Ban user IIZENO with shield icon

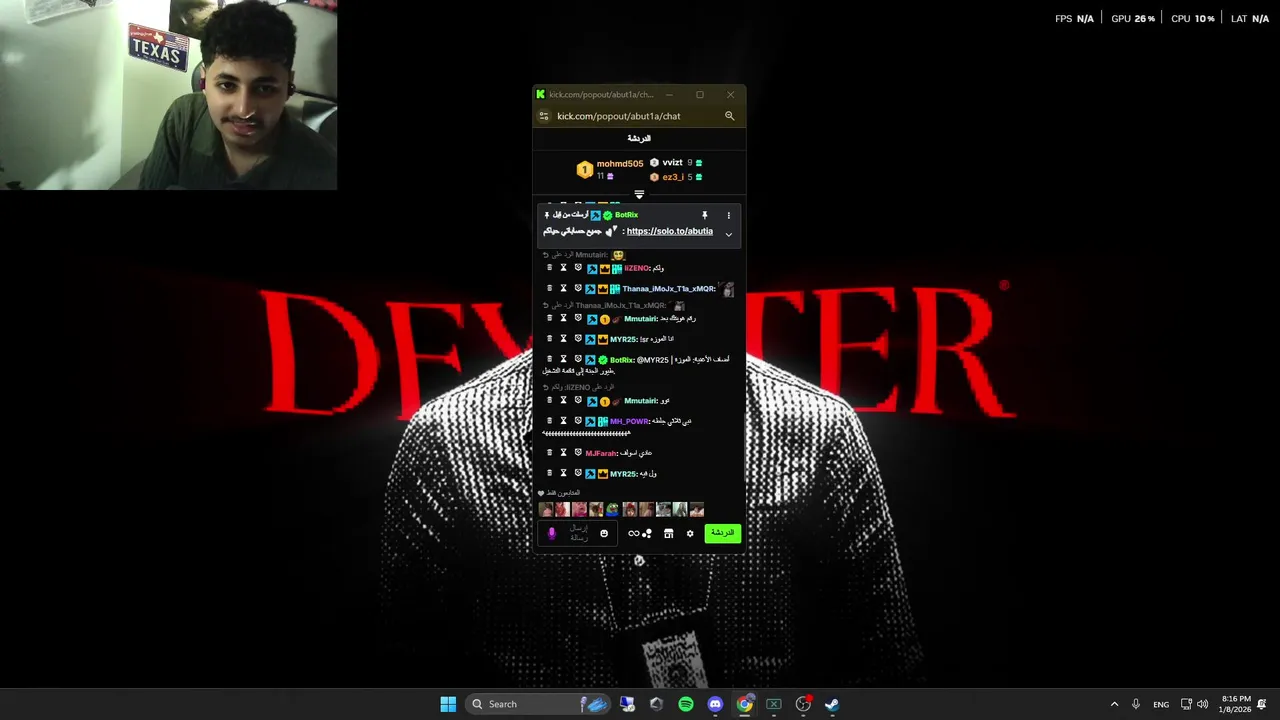pyautogui.click(x=578, y=268)
